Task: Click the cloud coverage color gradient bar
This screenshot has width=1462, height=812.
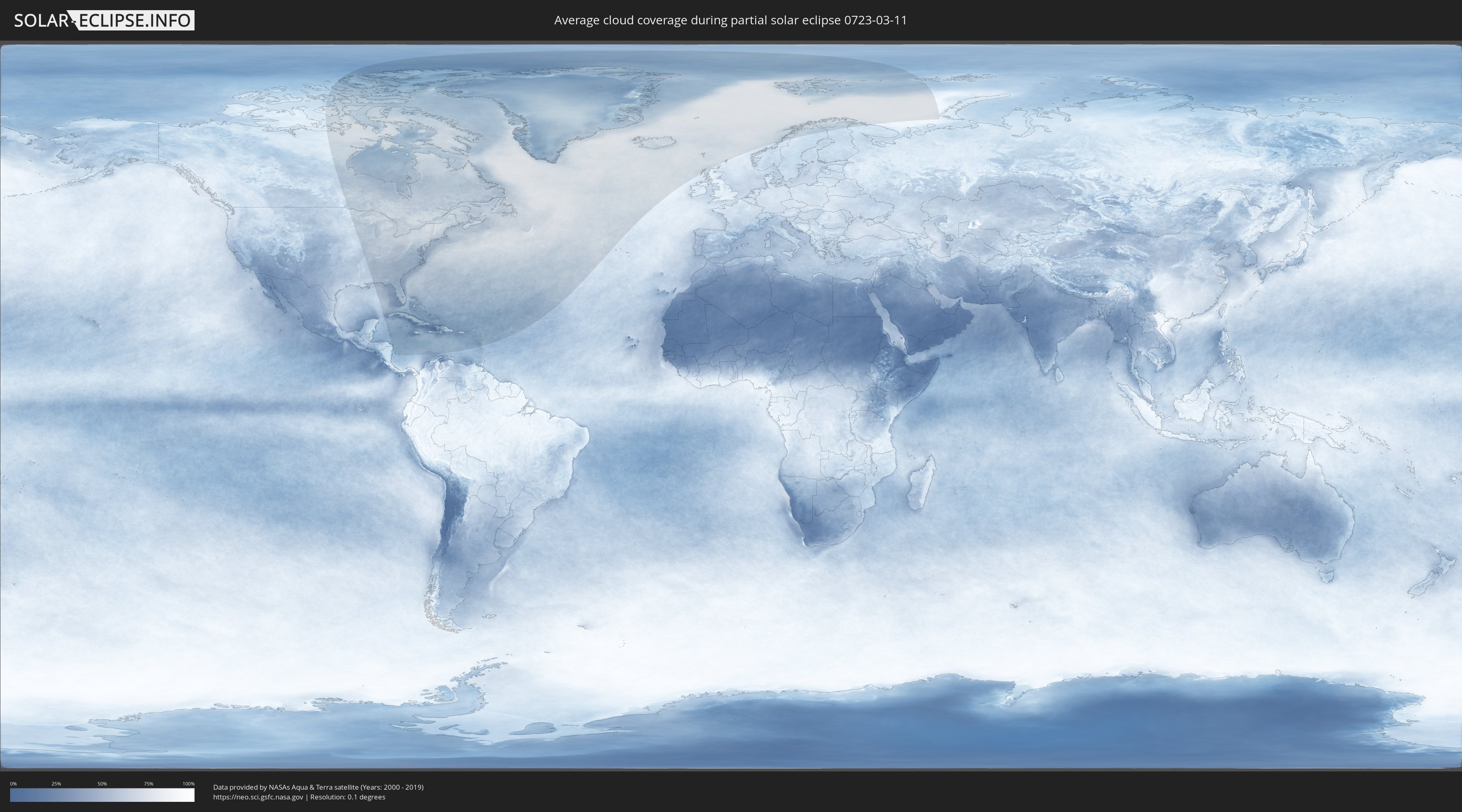Action: [102, 795]
